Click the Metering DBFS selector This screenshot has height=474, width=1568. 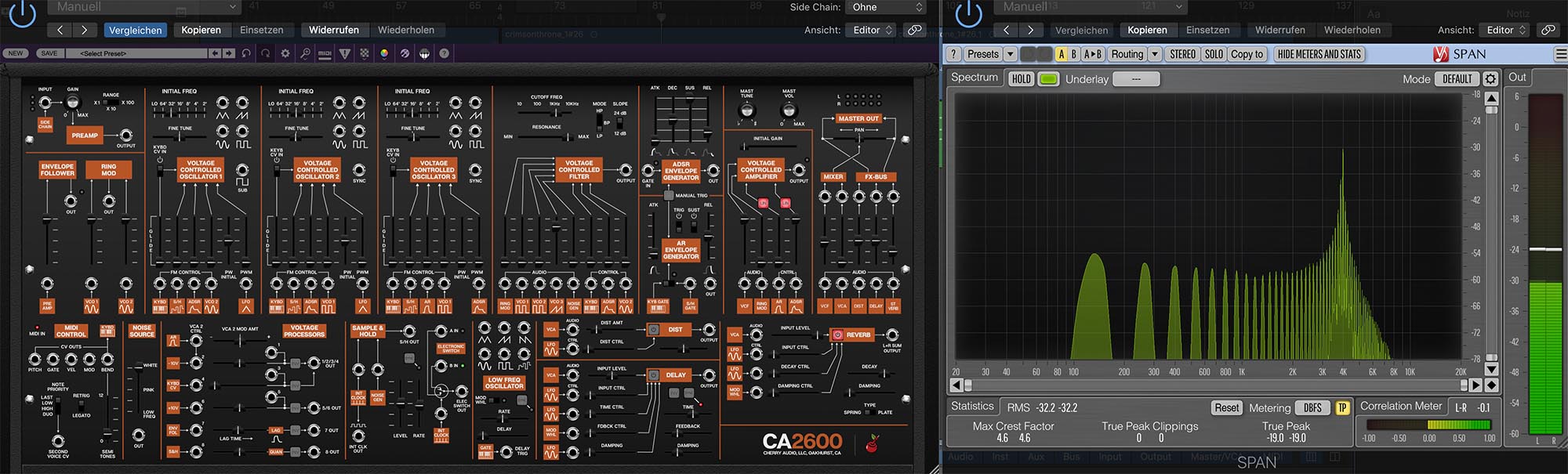click(x=1312, y=408)
